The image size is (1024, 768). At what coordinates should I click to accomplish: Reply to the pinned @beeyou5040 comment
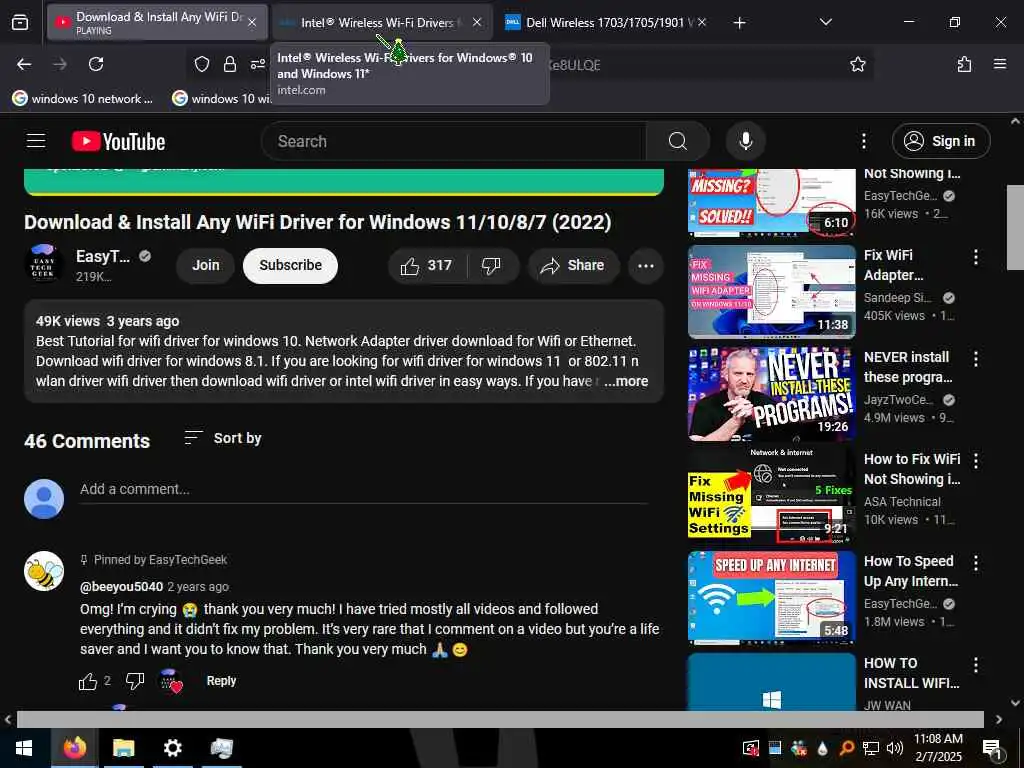[x=221, y=681]
